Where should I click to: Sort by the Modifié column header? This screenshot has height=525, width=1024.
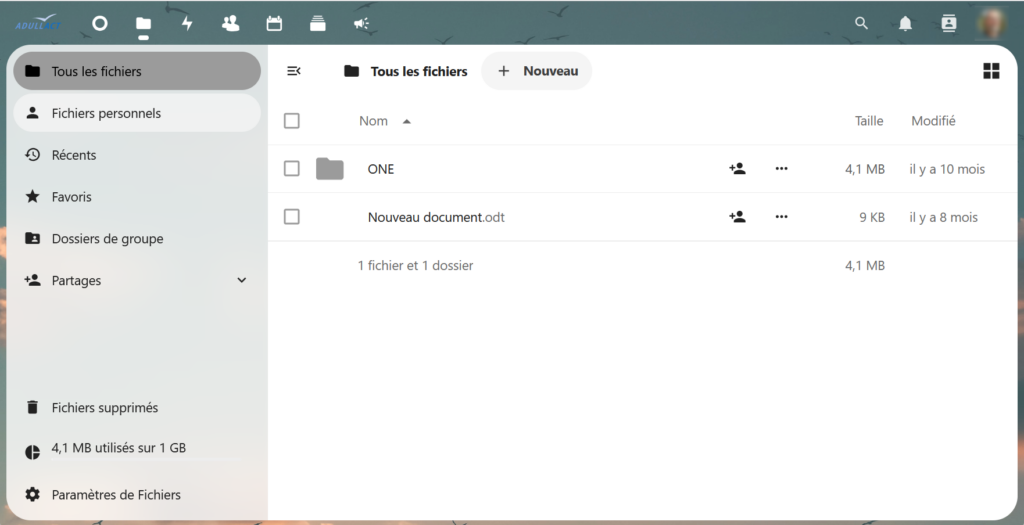933,121
